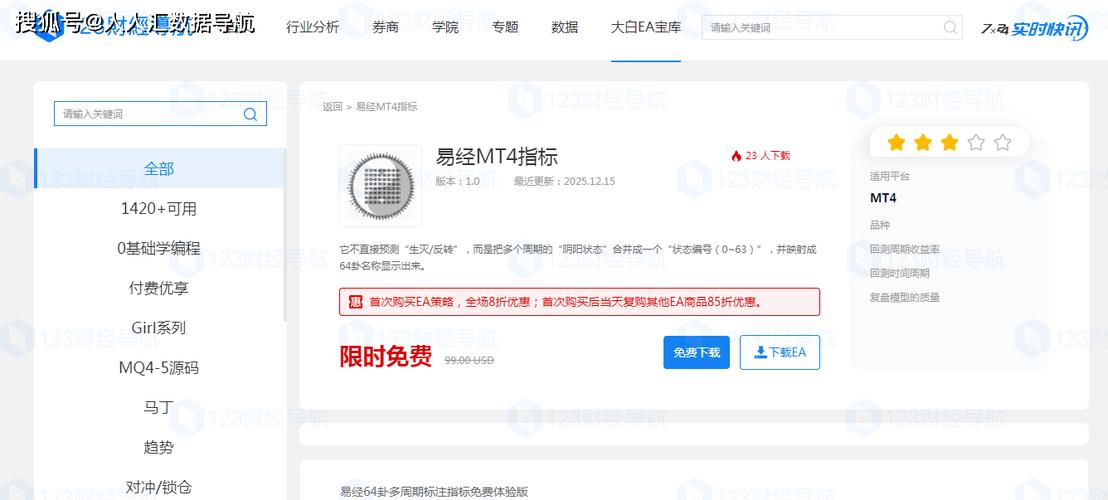Click the 易经MT4指标 title
This screenshot has width=1108, height=500.
coord(497,157)
